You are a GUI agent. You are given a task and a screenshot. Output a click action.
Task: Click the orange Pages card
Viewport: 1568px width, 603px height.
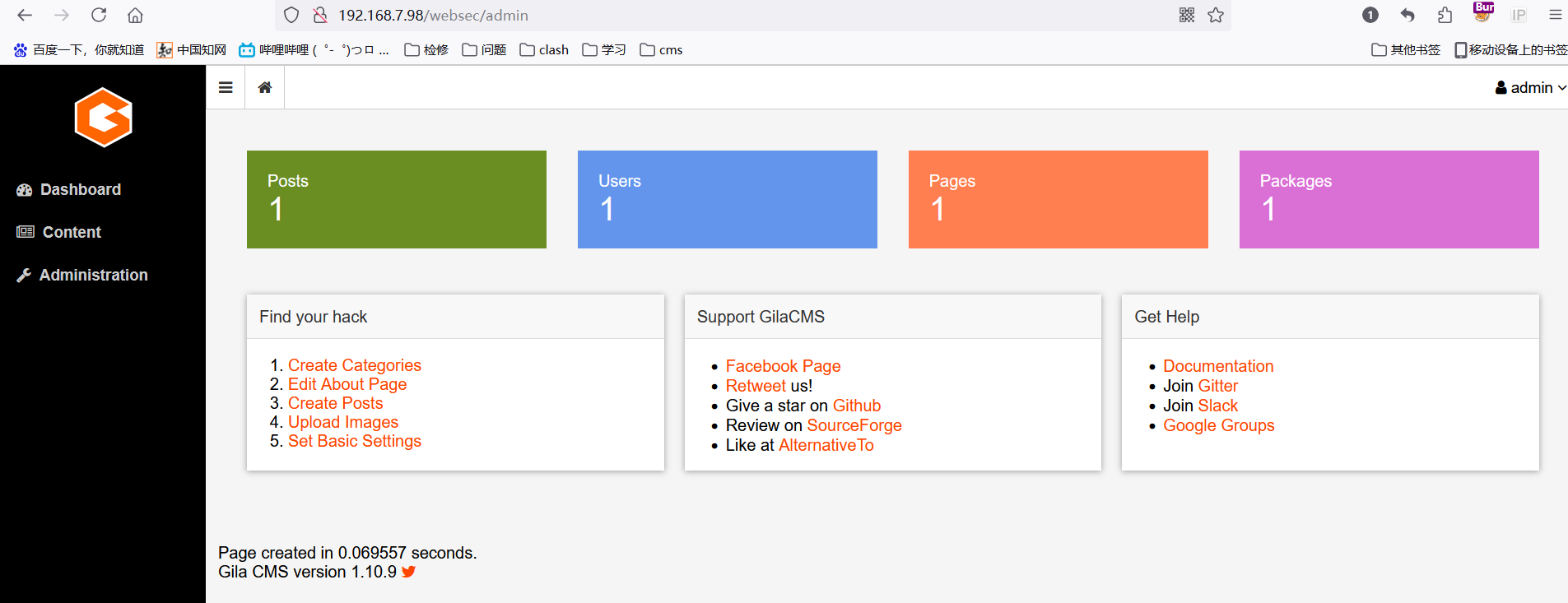(1059, 199)
